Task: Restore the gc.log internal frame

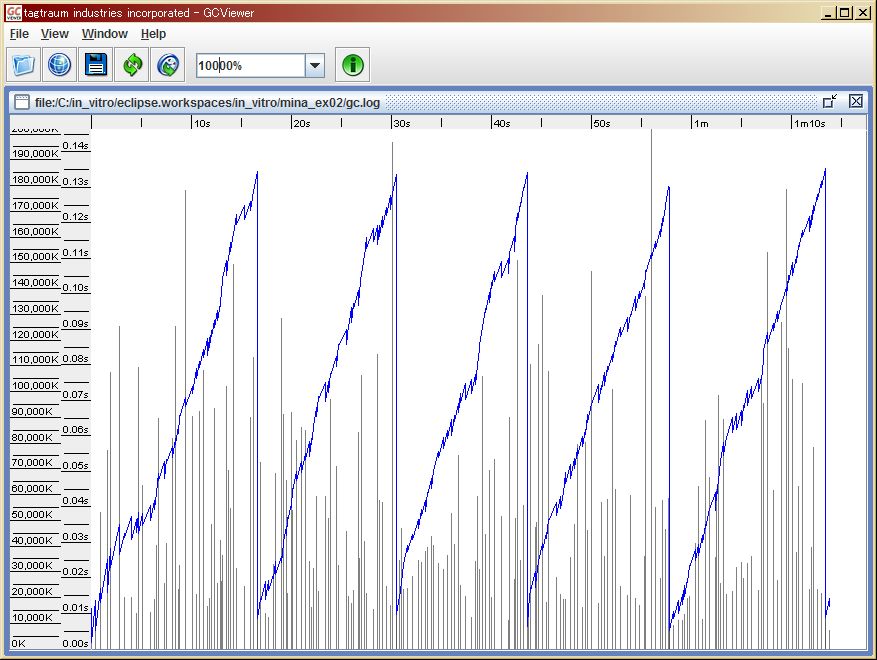Action: [x=830, y=101]
